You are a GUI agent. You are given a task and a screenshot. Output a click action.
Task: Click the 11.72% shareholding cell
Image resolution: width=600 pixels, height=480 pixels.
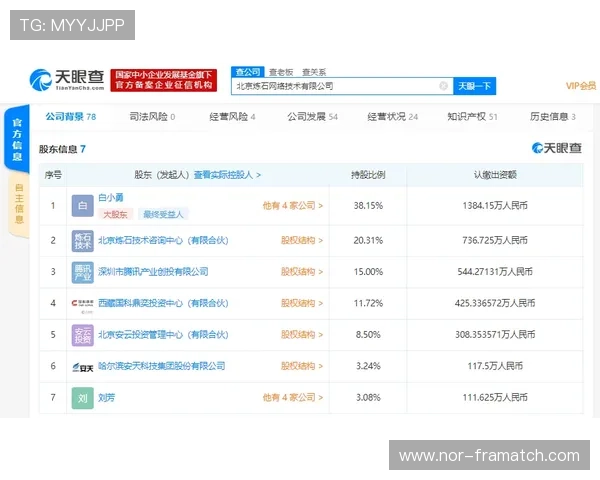coord(368,303)
